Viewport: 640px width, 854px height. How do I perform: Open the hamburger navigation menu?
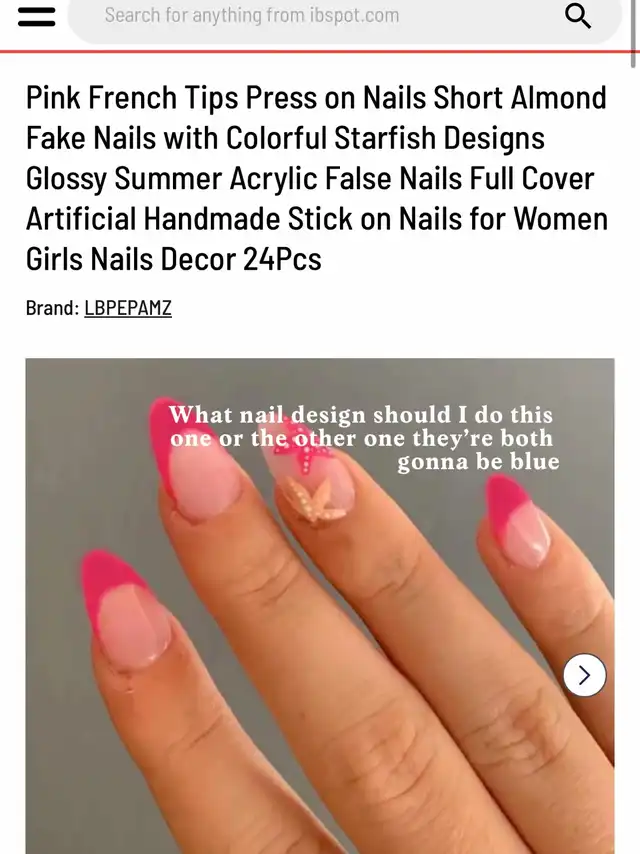(36, 16)
